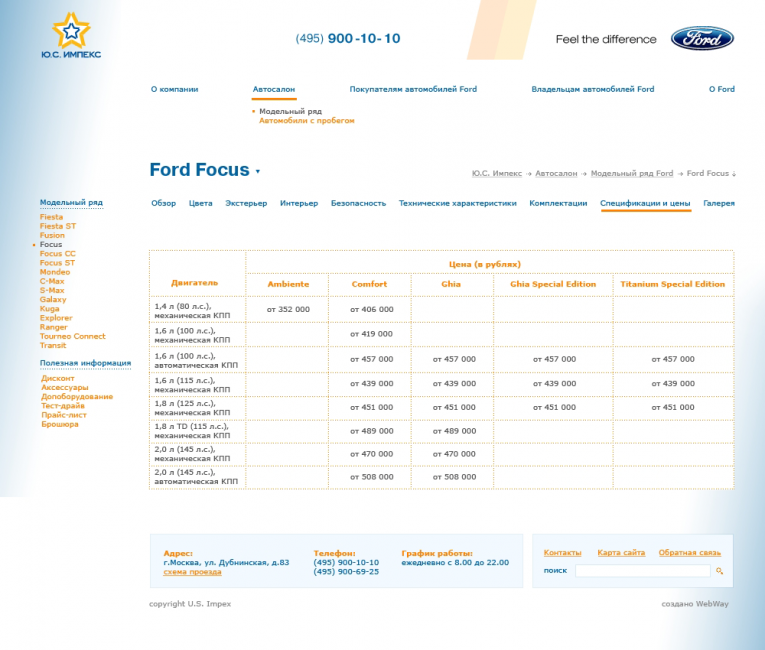This screenshot has width=765, height=650.
Task: Open Автомобили с пробегом submenu link
Action: coord(306,121)
